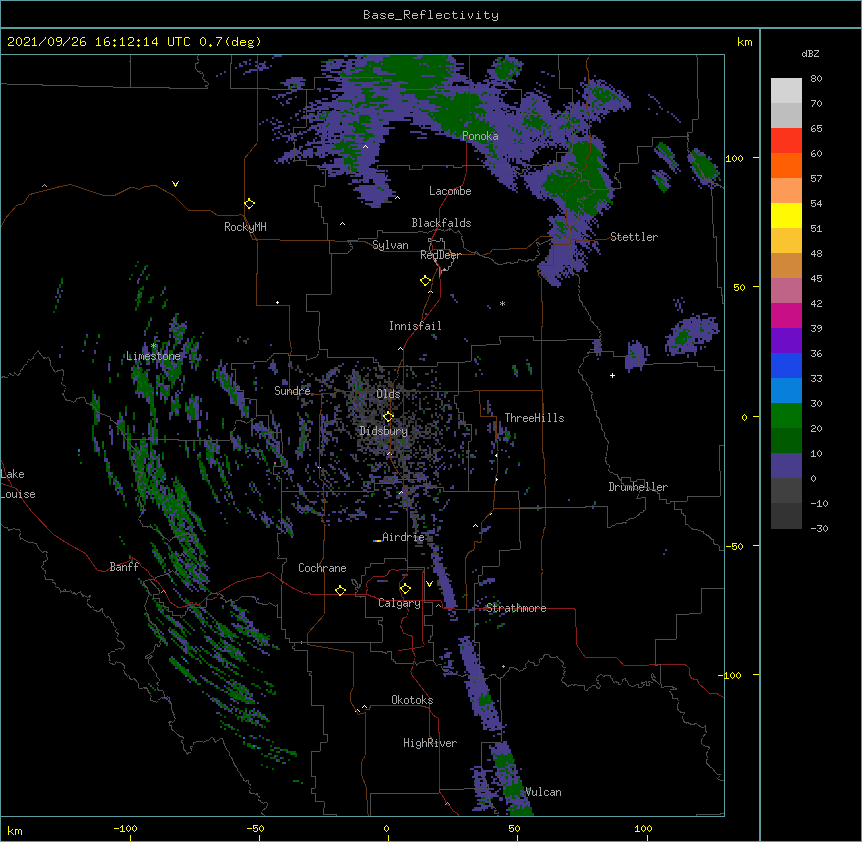862x842 pixels.
Task: Click the km unit label at bottom left
Action: point(15,830)
